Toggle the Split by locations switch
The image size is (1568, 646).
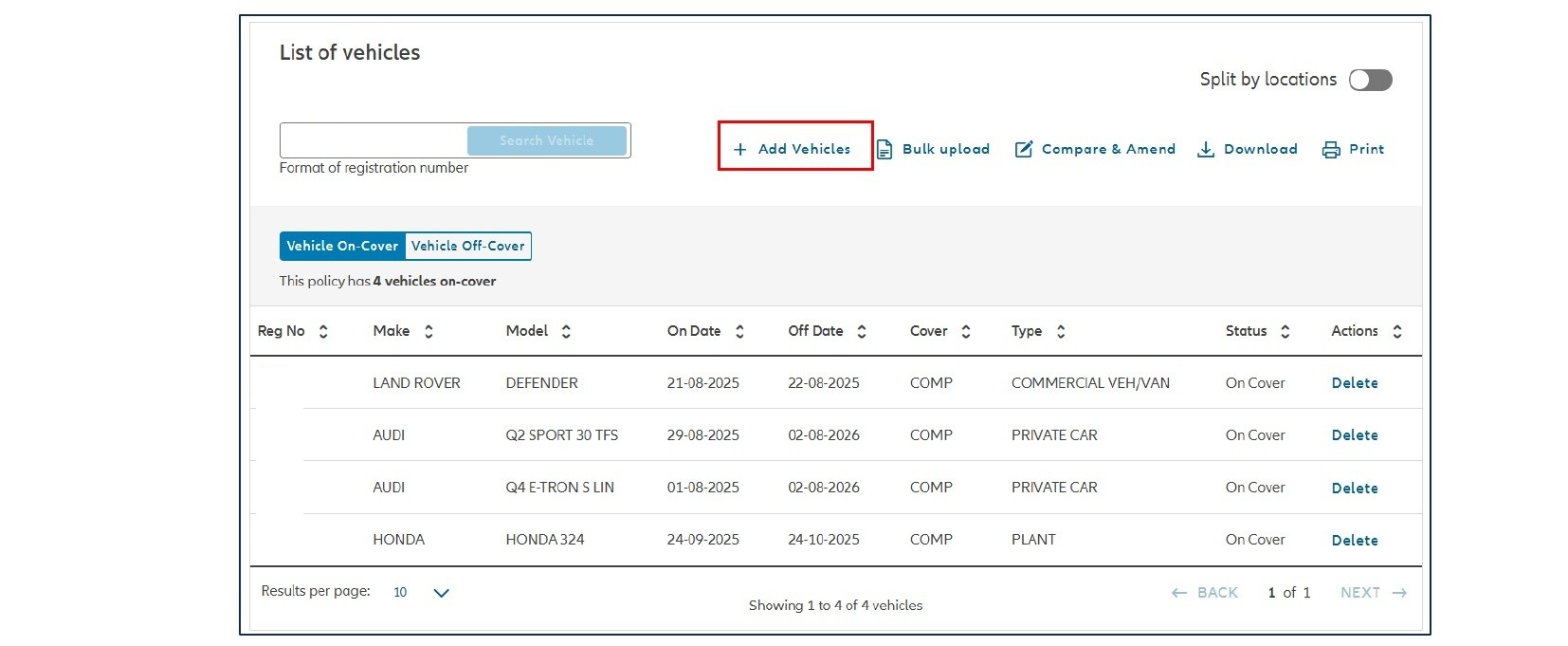coord(1371,80)
